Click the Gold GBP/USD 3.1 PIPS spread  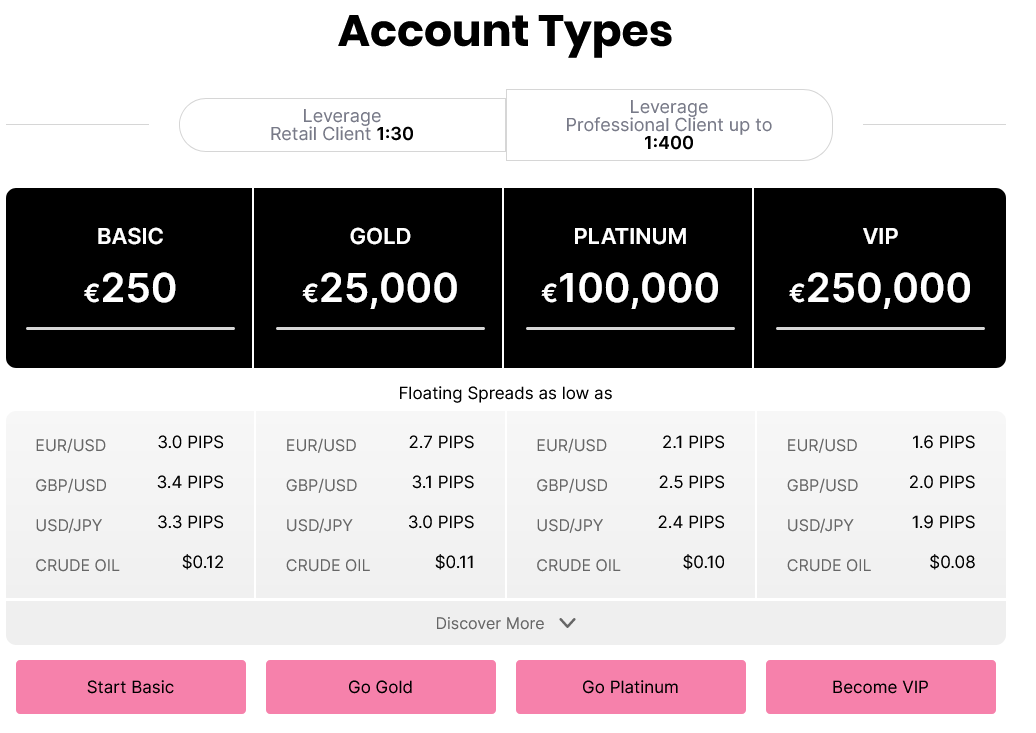(x=443, y=482)
